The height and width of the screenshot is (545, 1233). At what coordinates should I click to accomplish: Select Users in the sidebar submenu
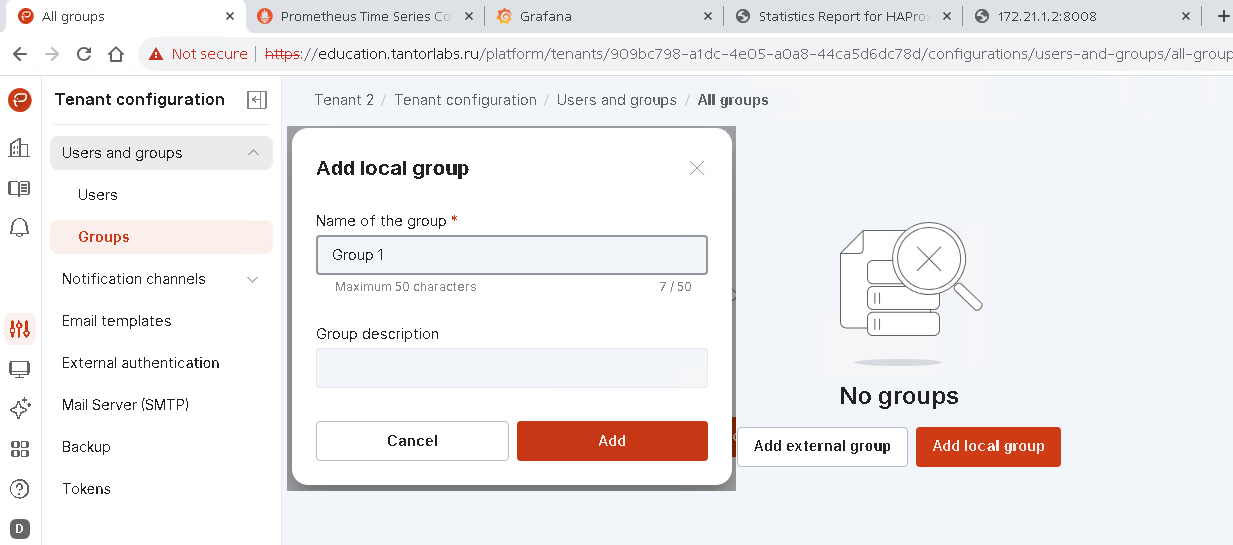pos(98,195)
